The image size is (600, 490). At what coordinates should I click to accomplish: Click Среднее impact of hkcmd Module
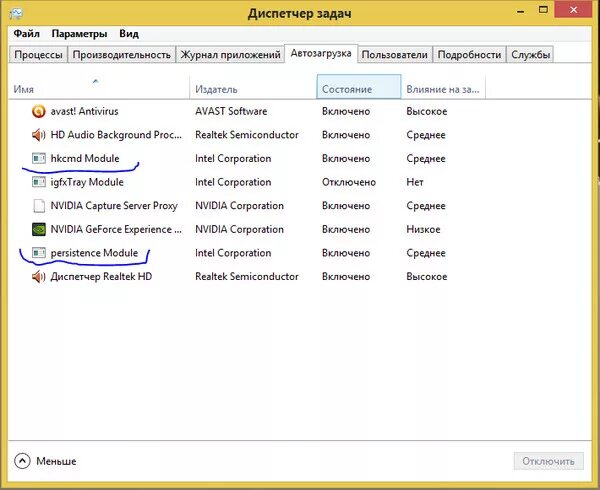(x=426, y=158)
